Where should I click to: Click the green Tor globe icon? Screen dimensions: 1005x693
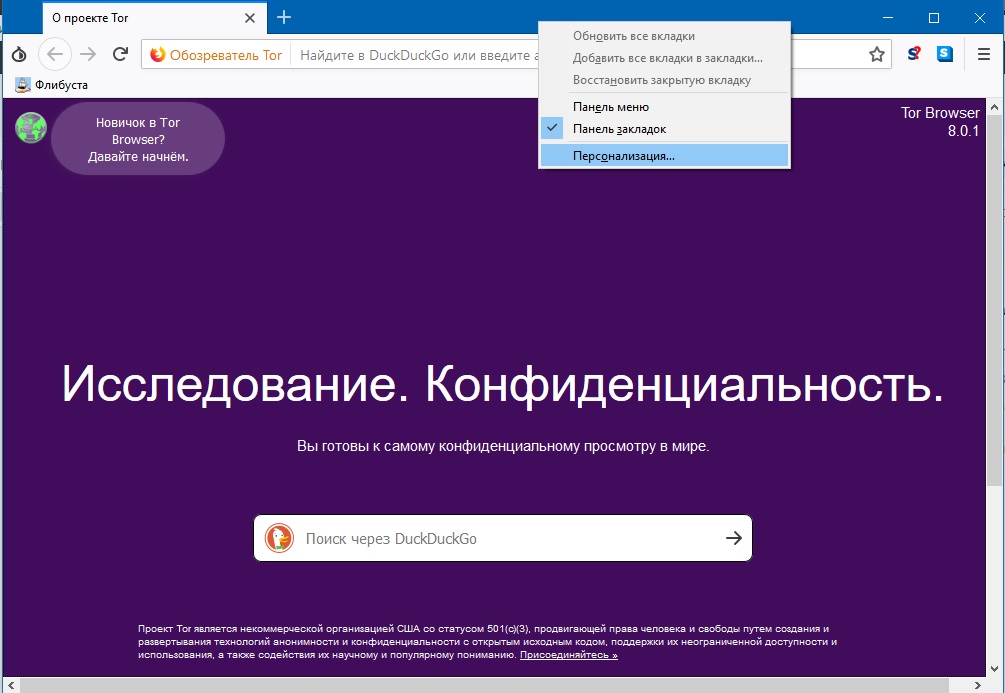[x=31, y=128]
